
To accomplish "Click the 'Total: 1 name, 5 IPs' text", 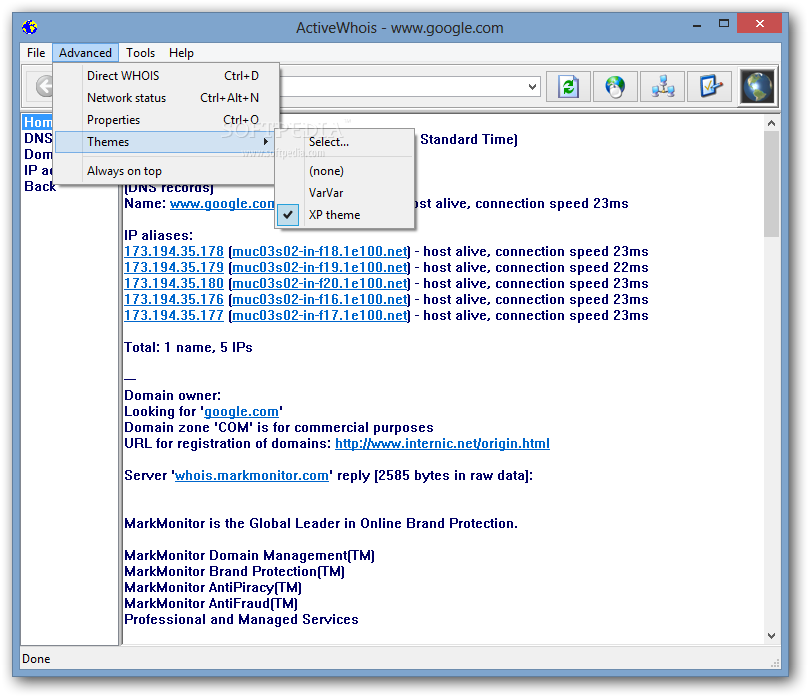I will tap(188, 348).
